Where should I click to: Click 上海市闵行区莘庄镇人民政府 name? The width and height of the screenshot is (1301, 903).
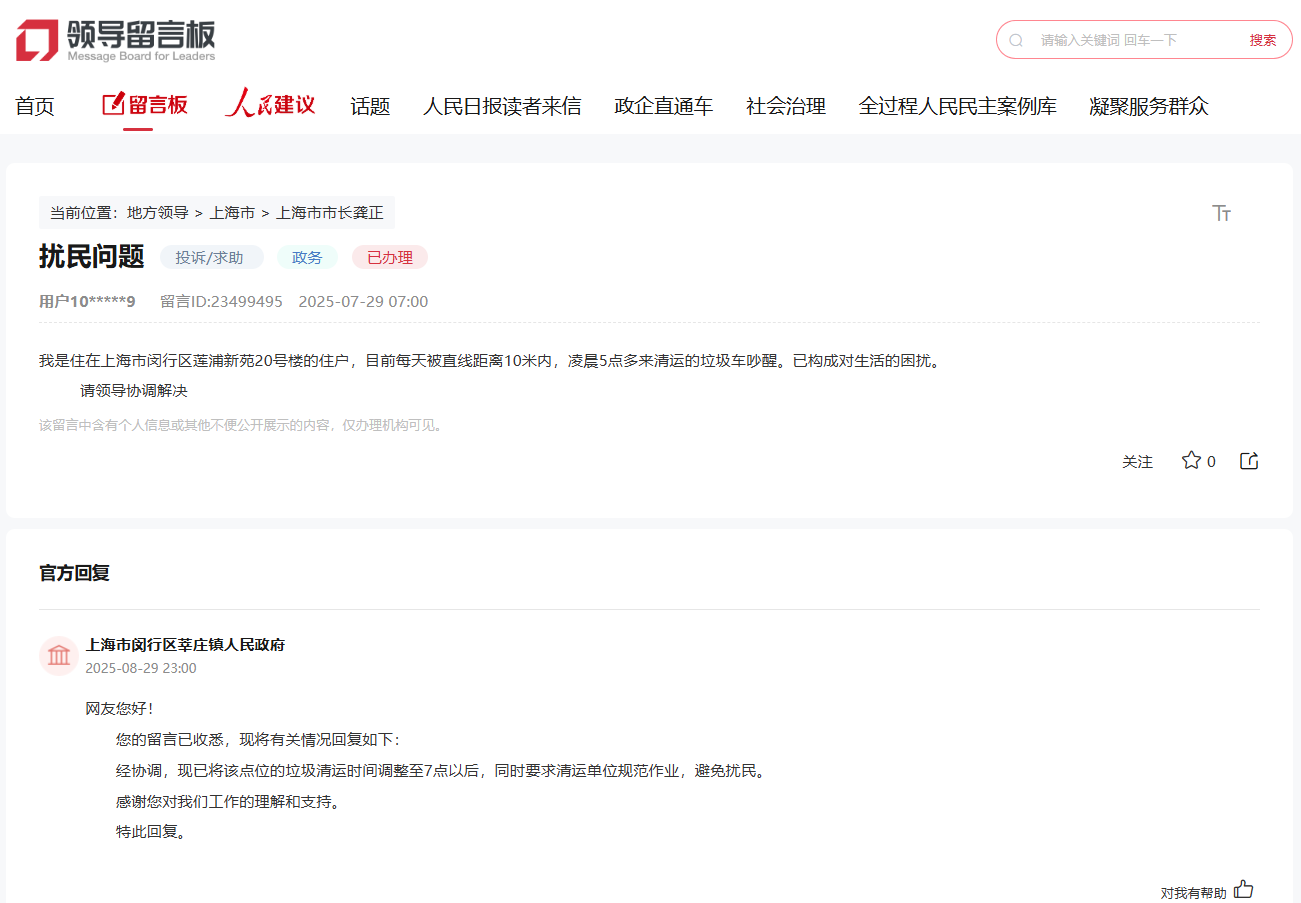[185, 645]
